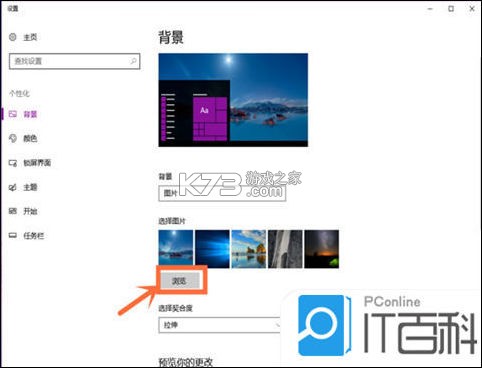Choose the night sky tent thumbnail
This screenshot has height=368, width=482.
tap(322, 249)
